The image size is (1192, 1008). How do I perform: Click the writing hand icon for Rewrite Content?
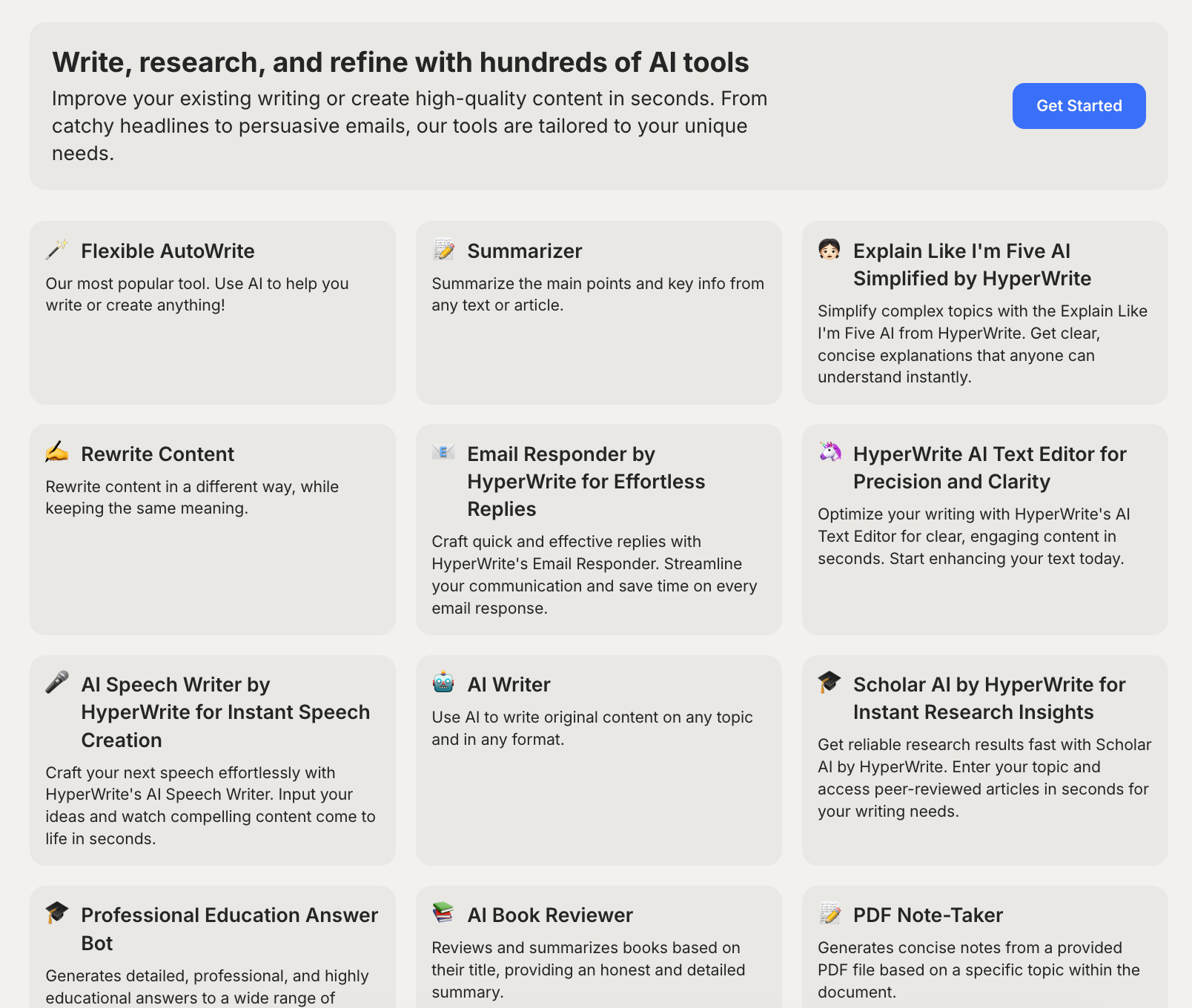[x=57, y=452]
